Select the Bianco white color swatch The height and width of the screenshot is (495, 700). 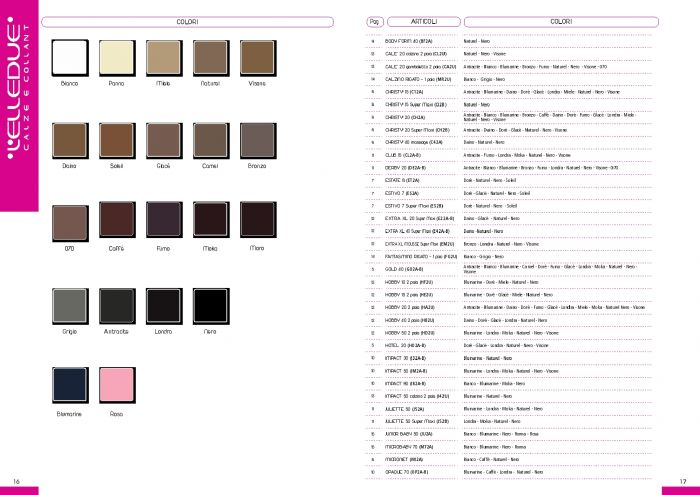(x=70, y=58)
